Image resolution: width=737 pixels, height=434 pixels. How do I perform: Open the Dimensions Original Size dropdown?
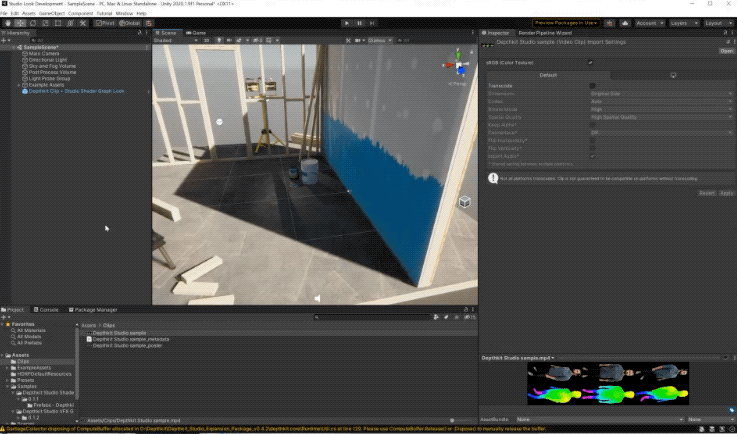click(661, 94)
